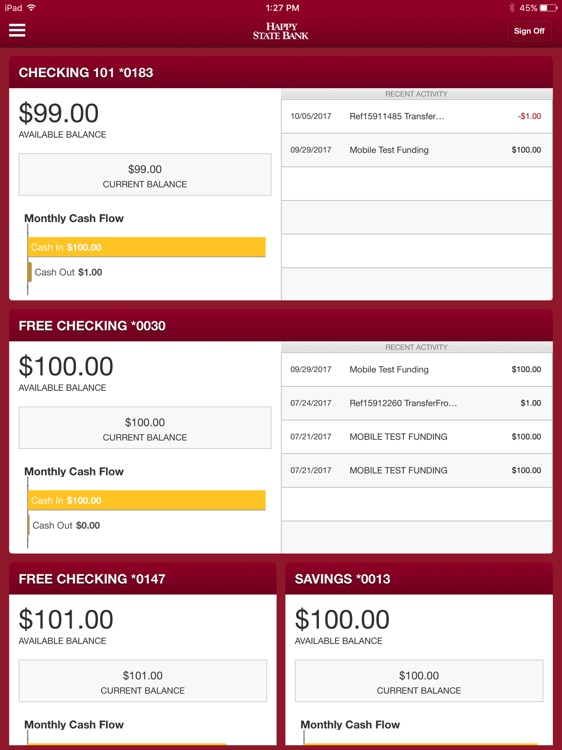Select the 09/29/2017 Mobile Test Funding in Checking 101

pos(417,150)
